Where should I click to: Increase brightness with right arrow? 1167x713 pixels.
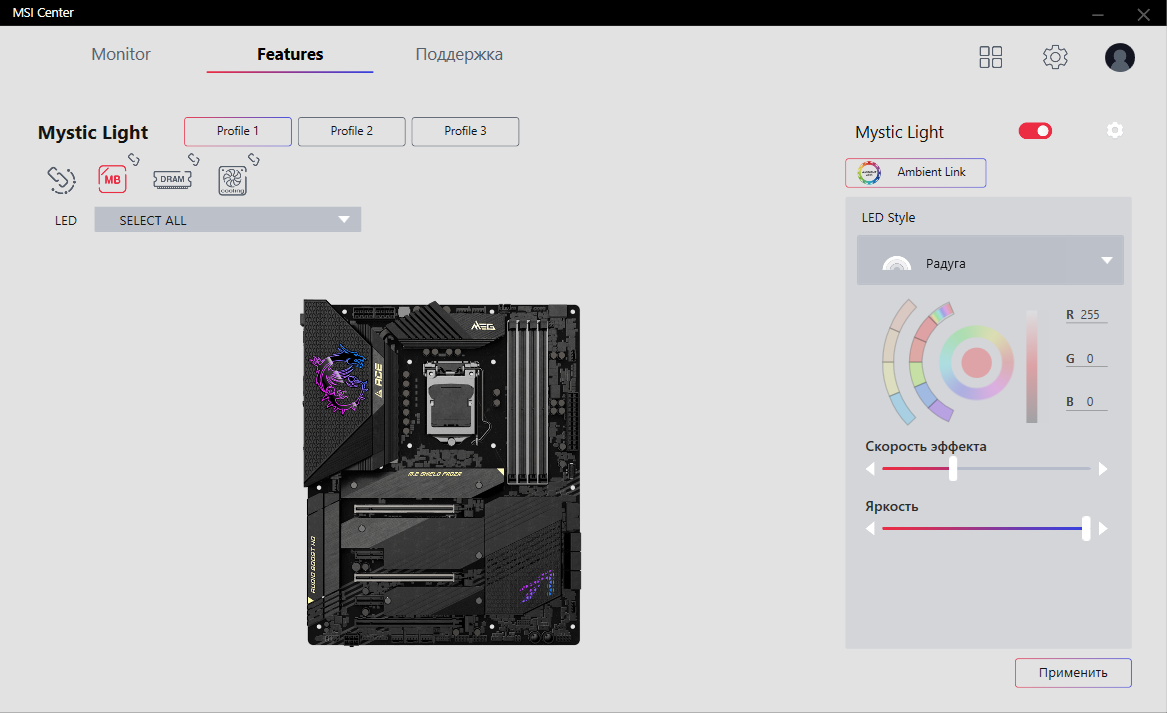pyautogui.click(x=1103, y=528)
